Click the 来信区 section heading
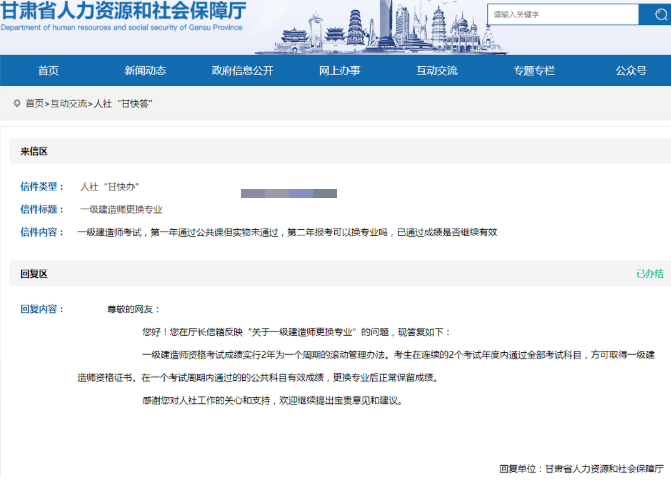This screenshot has width=671, height=494. coord(34,151)
